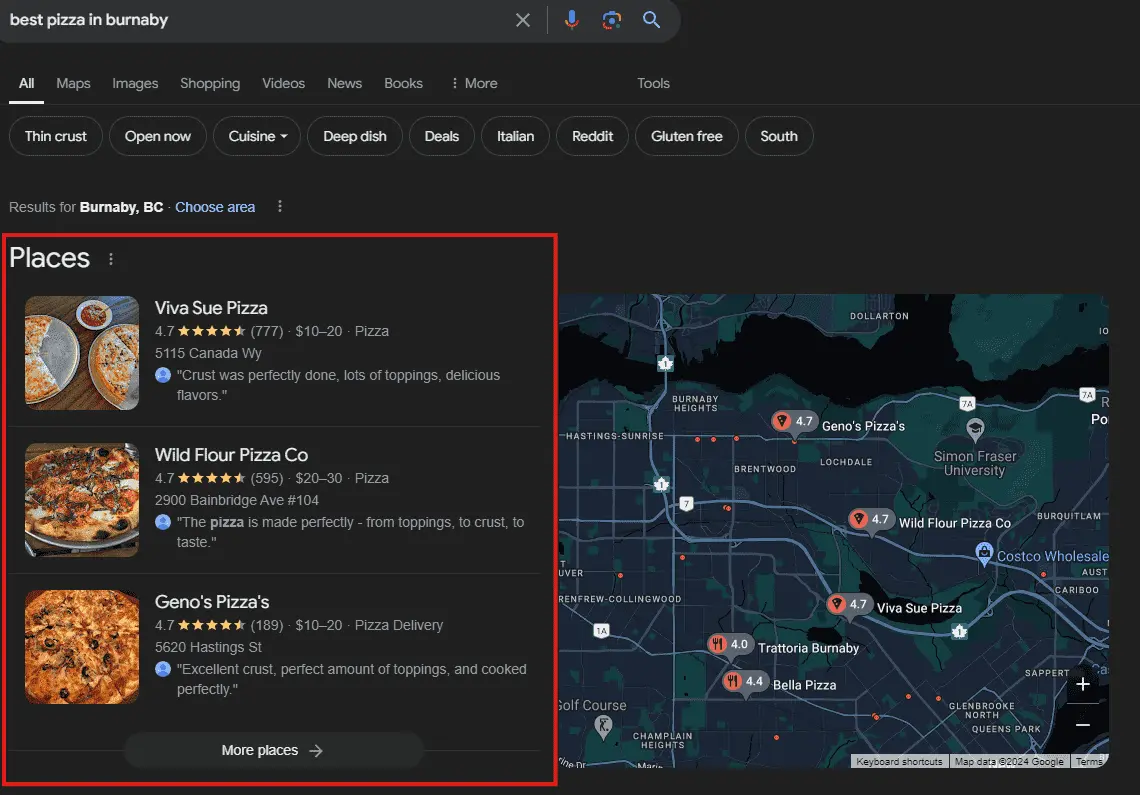Viewport: 1140px width, 795px height.
Task: Click the Simon Fraser University map marker
Action: tap(975, 429)
